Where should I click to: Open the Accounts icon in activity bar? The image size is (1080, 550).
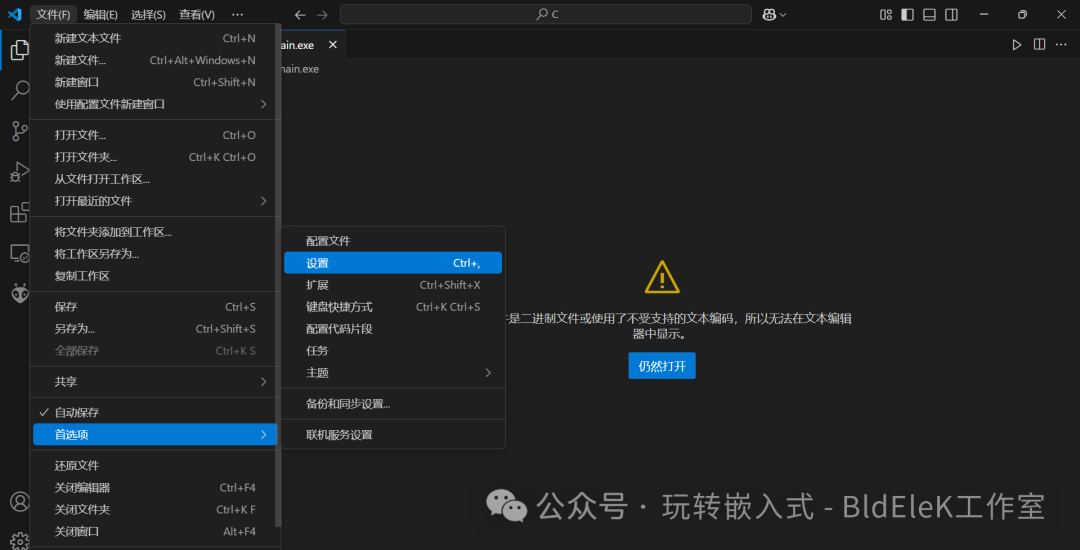[x=20, y=501]
